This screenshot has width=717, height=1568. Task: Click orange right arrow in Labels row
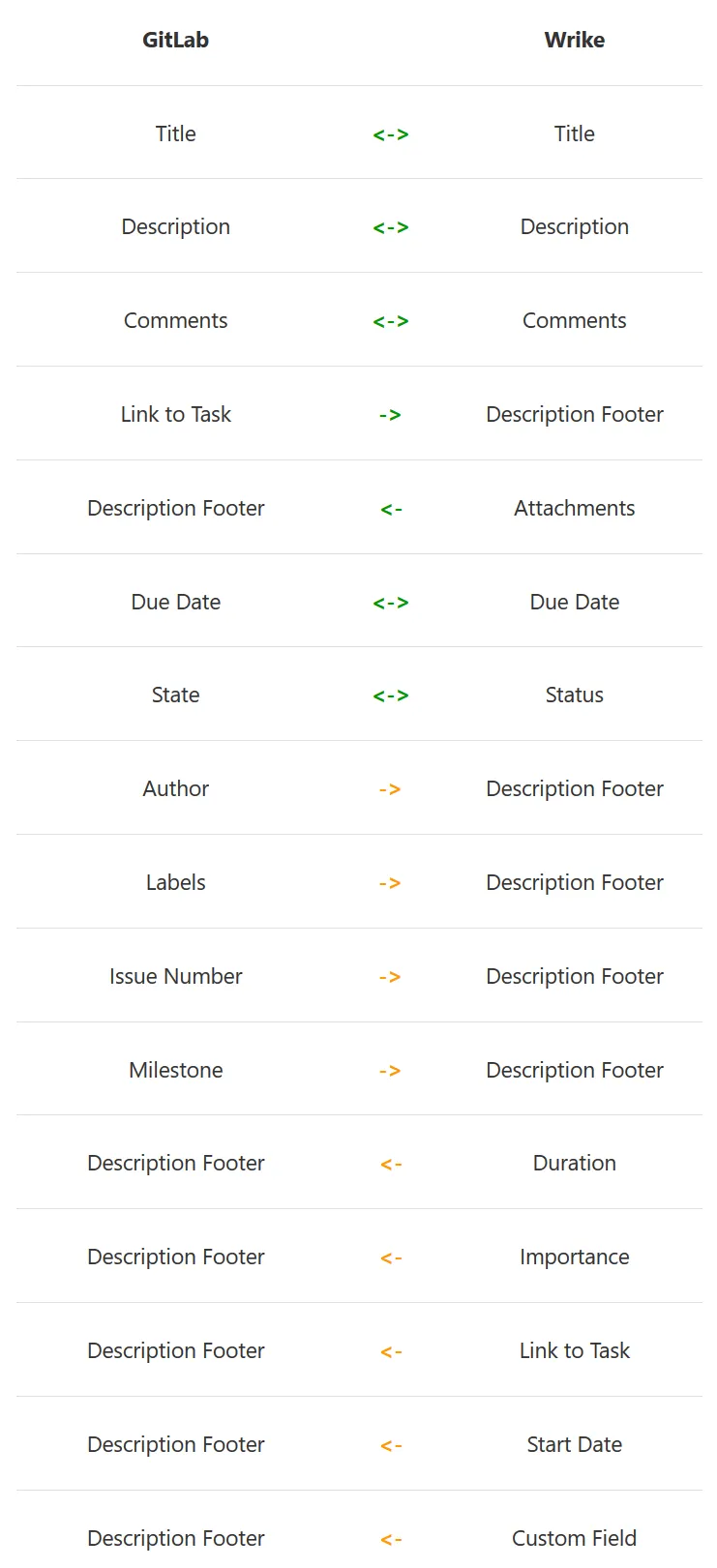[390, 883]
